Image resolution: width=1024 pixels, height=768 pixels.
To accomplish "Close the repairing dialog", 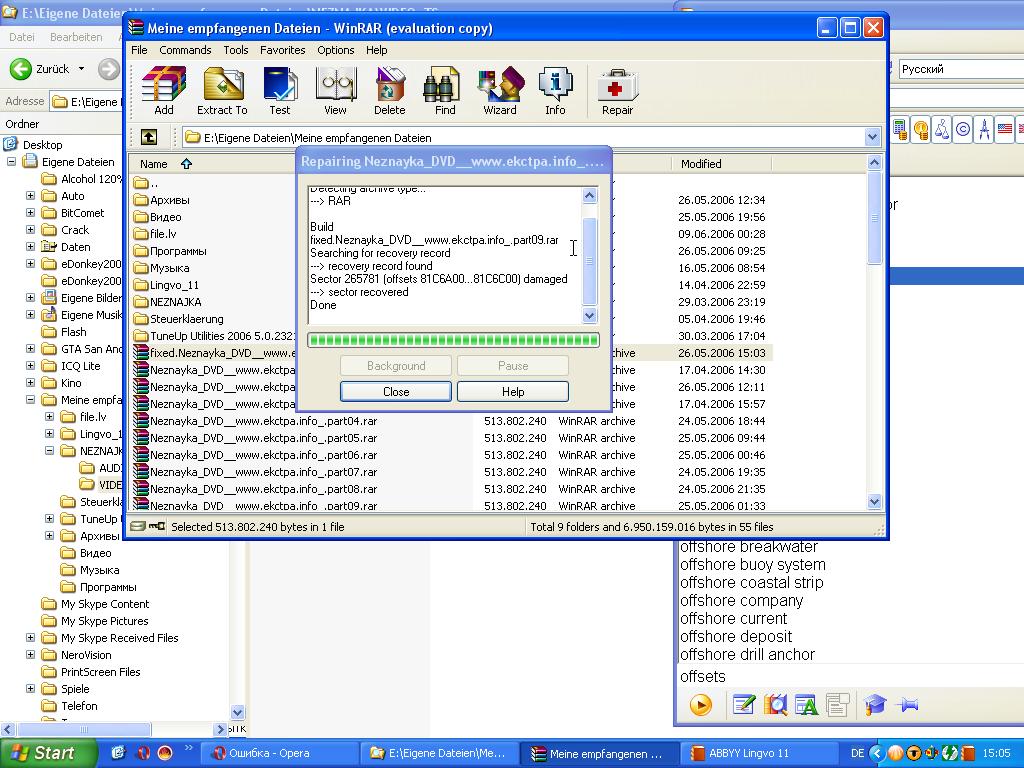I will pos(396,391).
